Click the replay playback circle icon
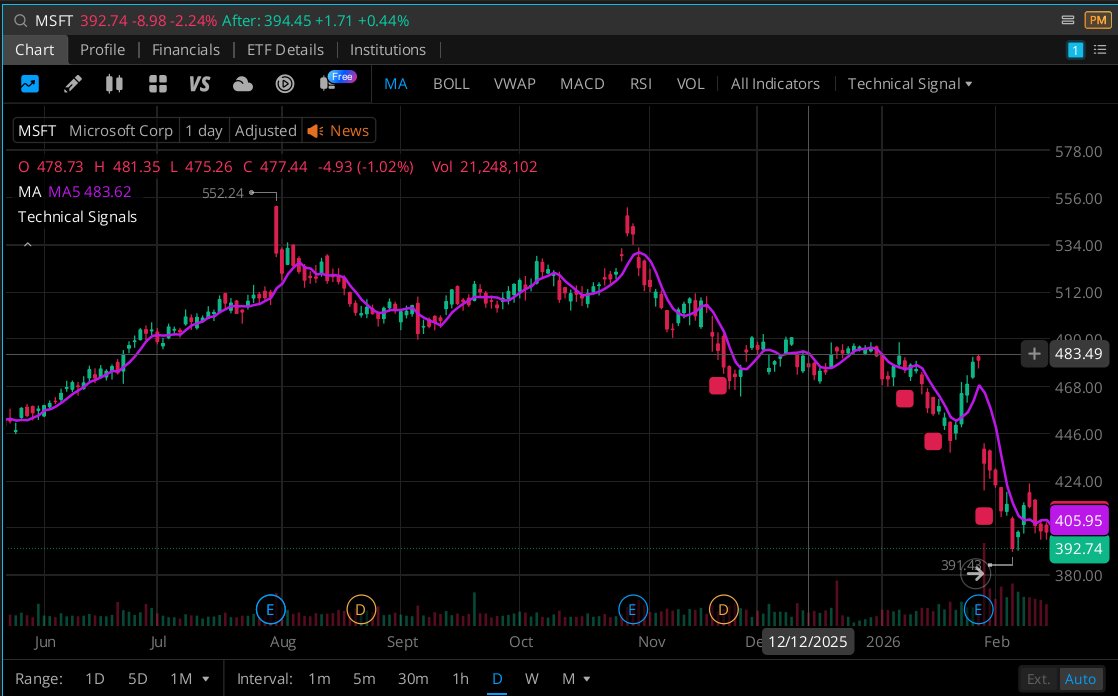Screen dimensions: 1118x696 click(284, 84)
